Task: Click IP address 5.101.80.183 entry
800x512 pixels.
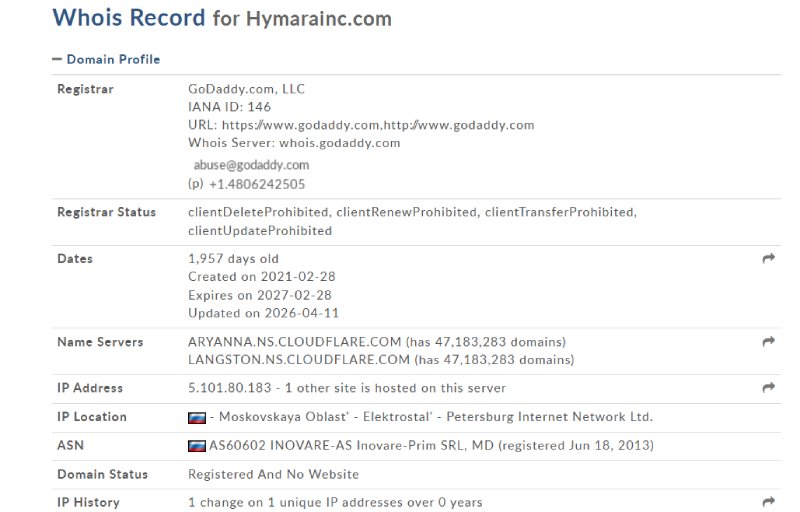Action: (230, 388)
